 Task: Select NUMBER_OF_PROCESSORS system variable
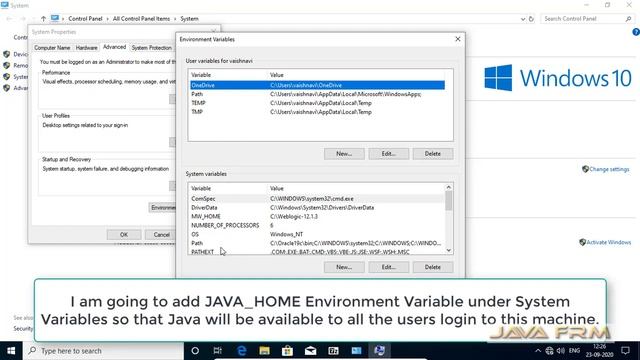(x=317, y=225)
